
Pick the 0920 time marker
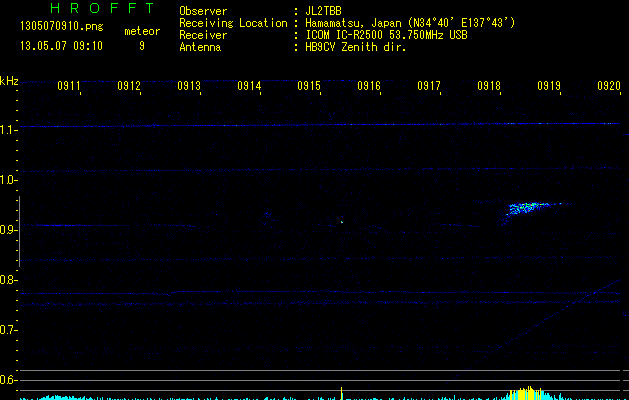608,87
